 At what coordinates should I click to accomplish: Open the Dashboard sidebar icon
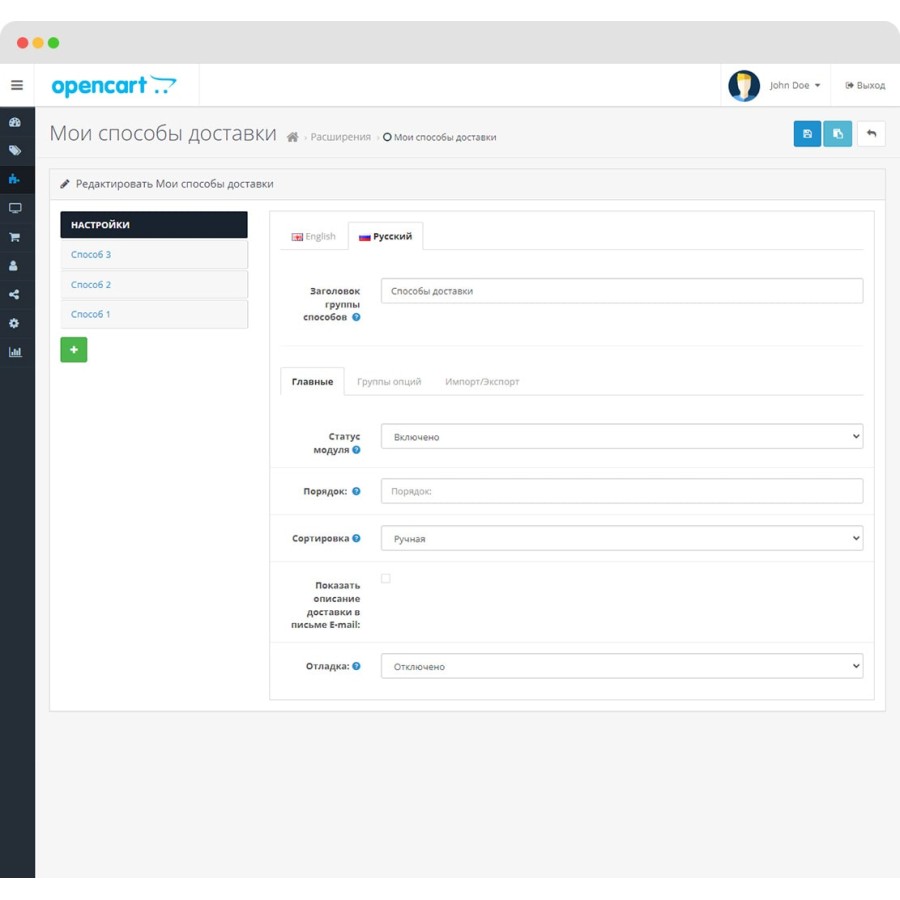pos(15,122)
